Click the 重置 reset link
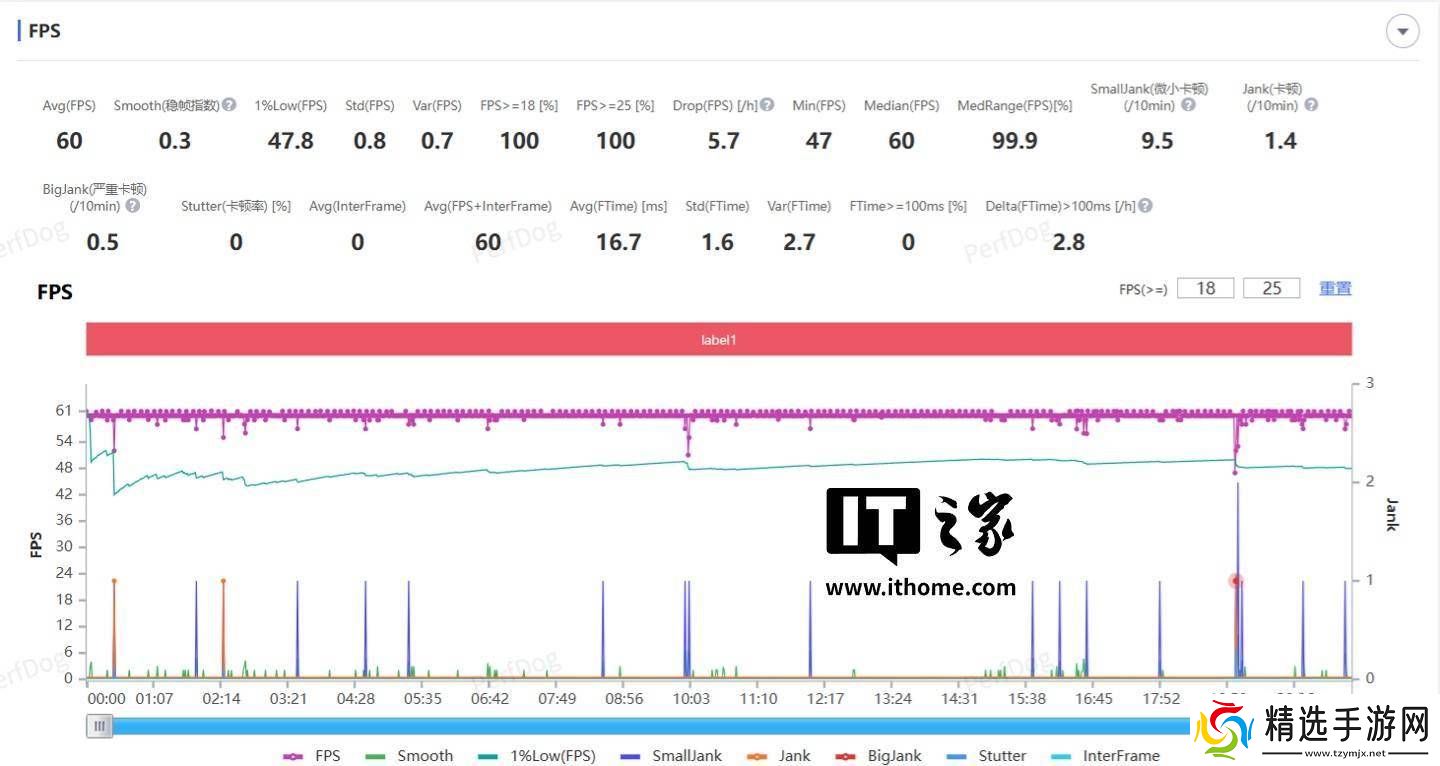The image size is (1440, 766). point(1335,288)
